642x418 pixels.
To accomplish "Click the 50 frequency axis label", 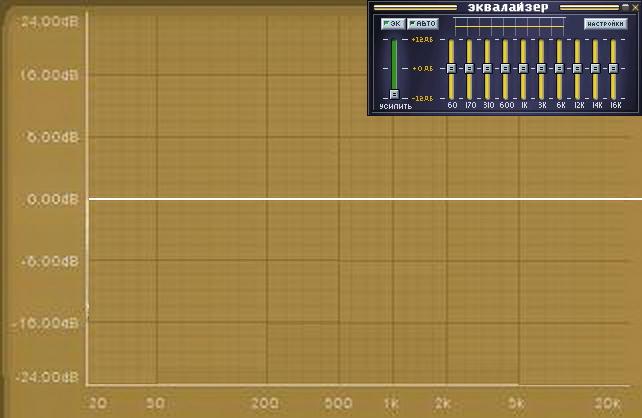I will [155, 403].
